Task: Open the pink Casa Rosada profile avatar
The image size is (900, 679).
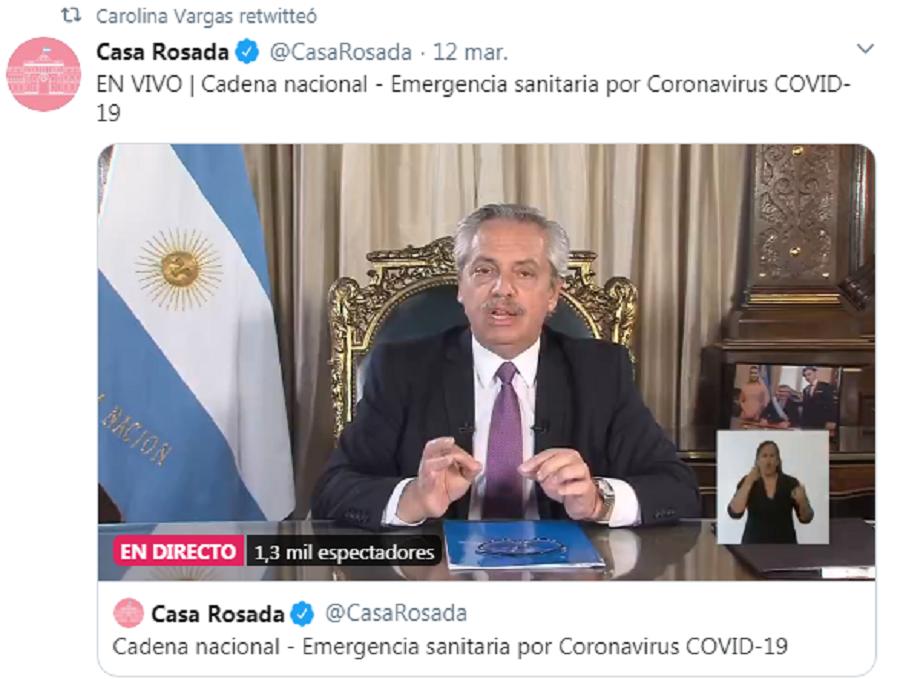Action: (x=44, y=74)
